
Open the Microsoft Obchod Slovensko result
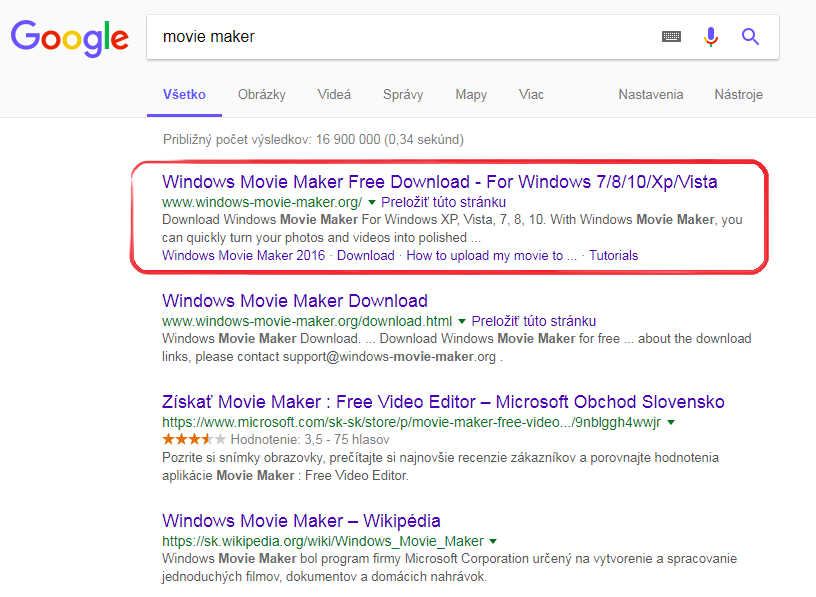click(443, 402)
